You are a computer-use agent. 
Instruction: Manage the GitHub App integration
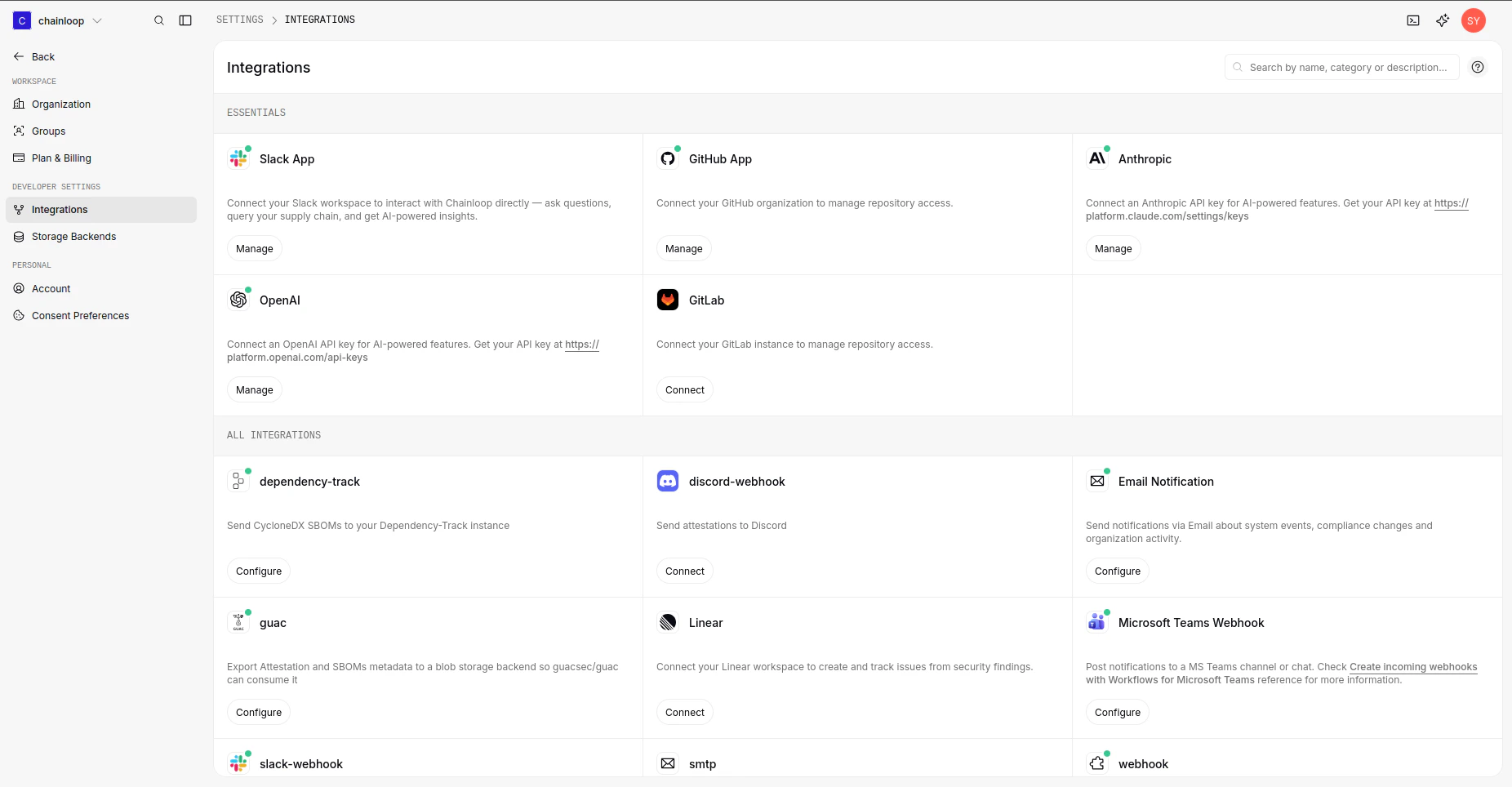[x=684, y=248]
